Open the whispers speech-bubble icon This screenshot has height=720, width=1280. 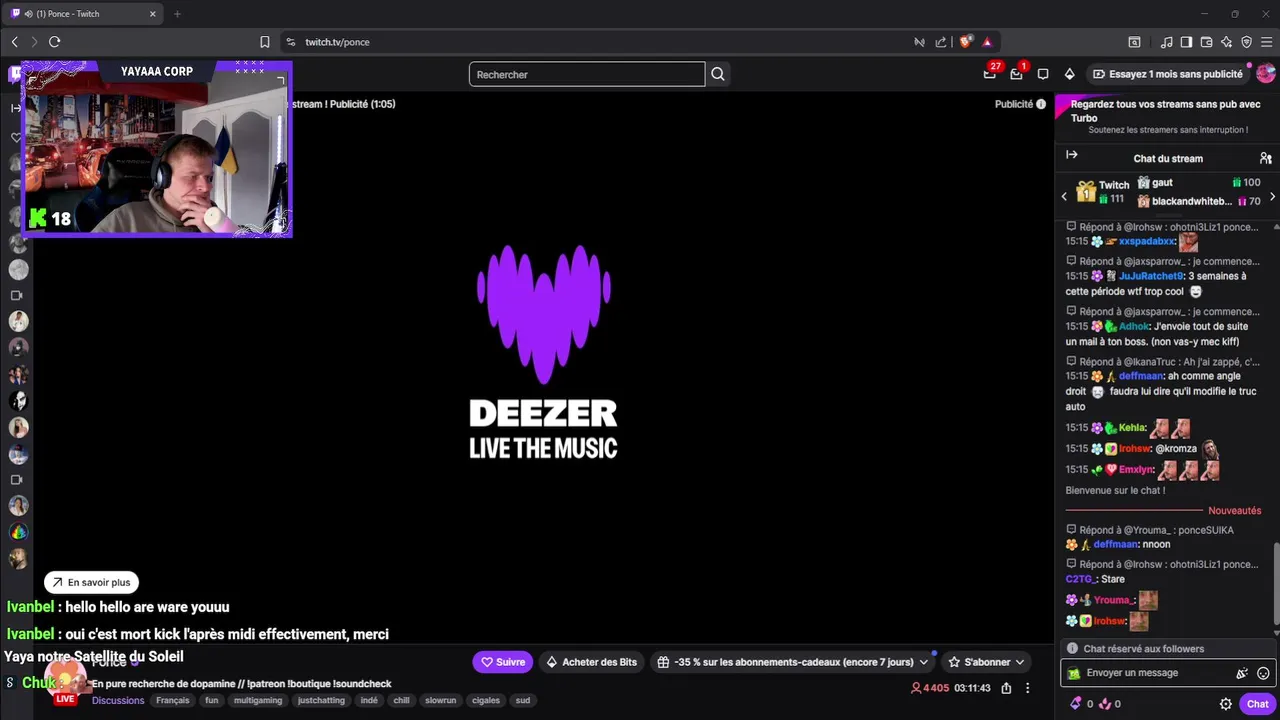point(1043,74)
